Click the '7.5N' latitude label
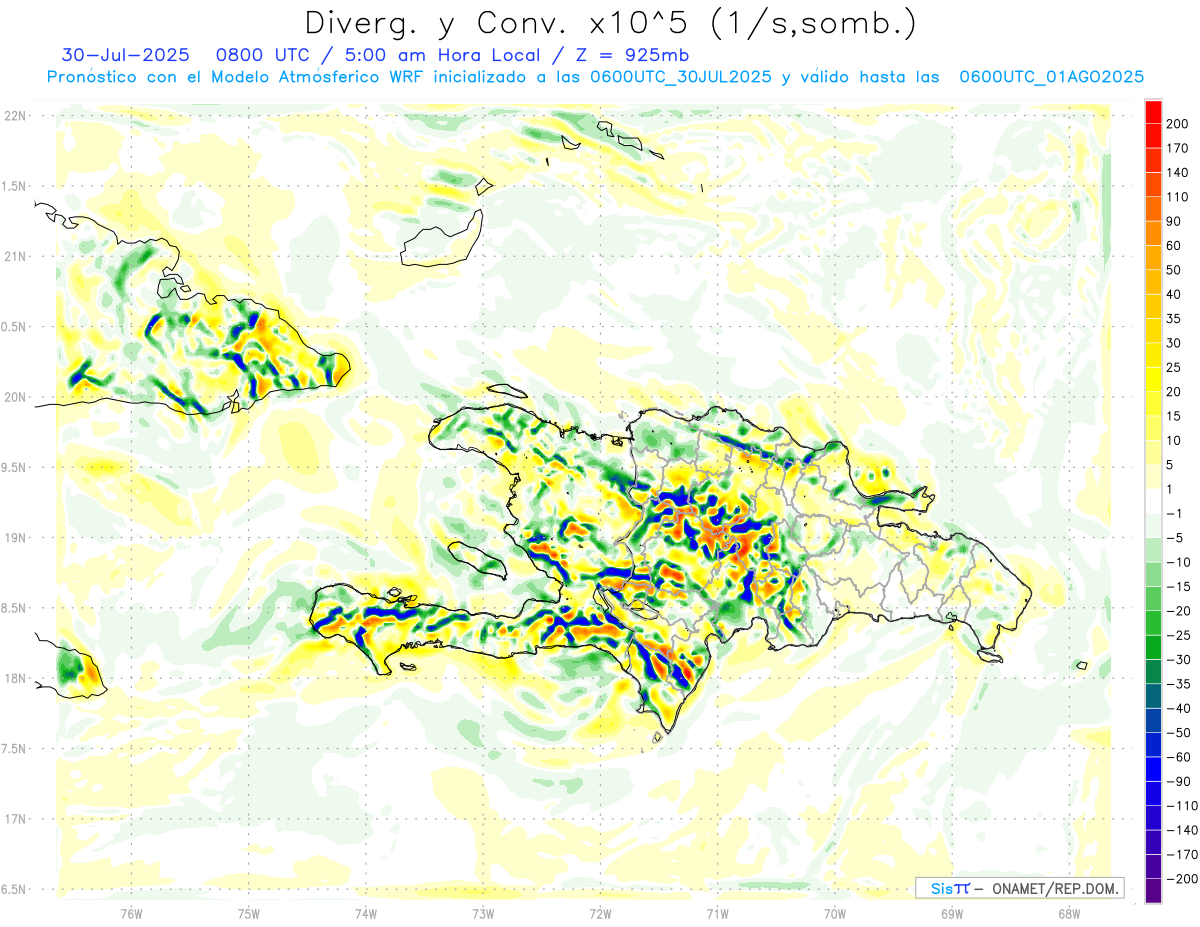The image size is (1200, 927). [x=15, y=749]
